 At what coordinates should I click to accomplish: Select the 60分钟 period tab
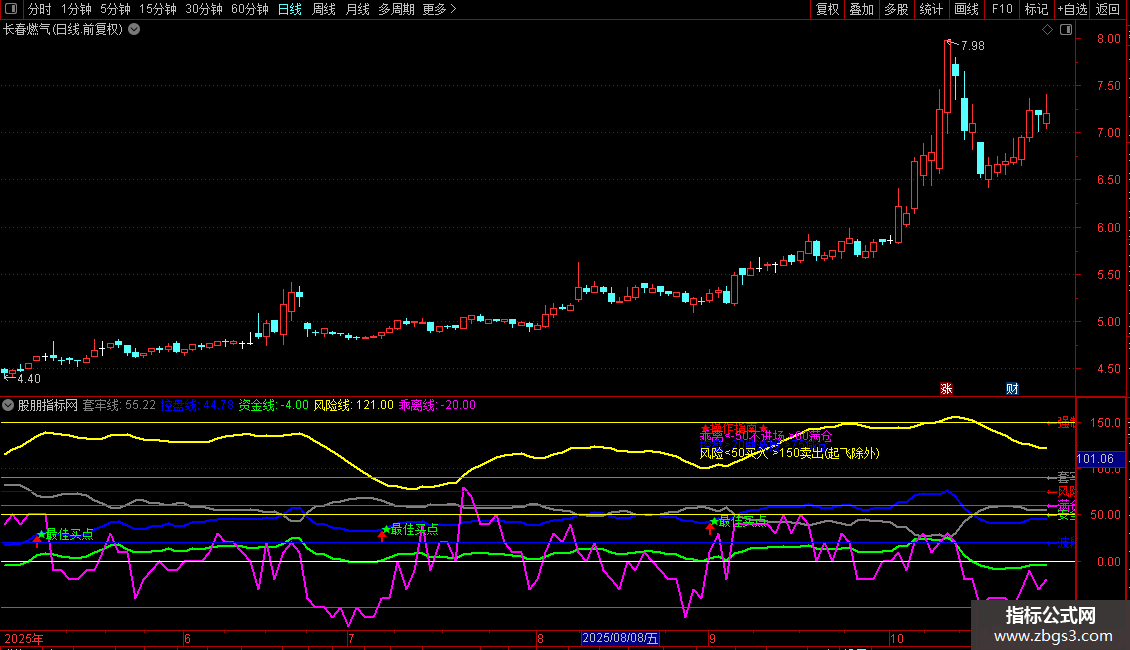(x=250, y=10)
